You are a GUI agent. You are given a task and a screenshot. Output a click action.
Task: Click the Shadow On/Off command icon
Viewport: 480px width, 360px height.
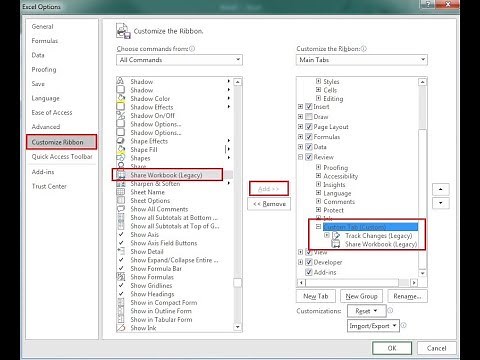point(121,115)
